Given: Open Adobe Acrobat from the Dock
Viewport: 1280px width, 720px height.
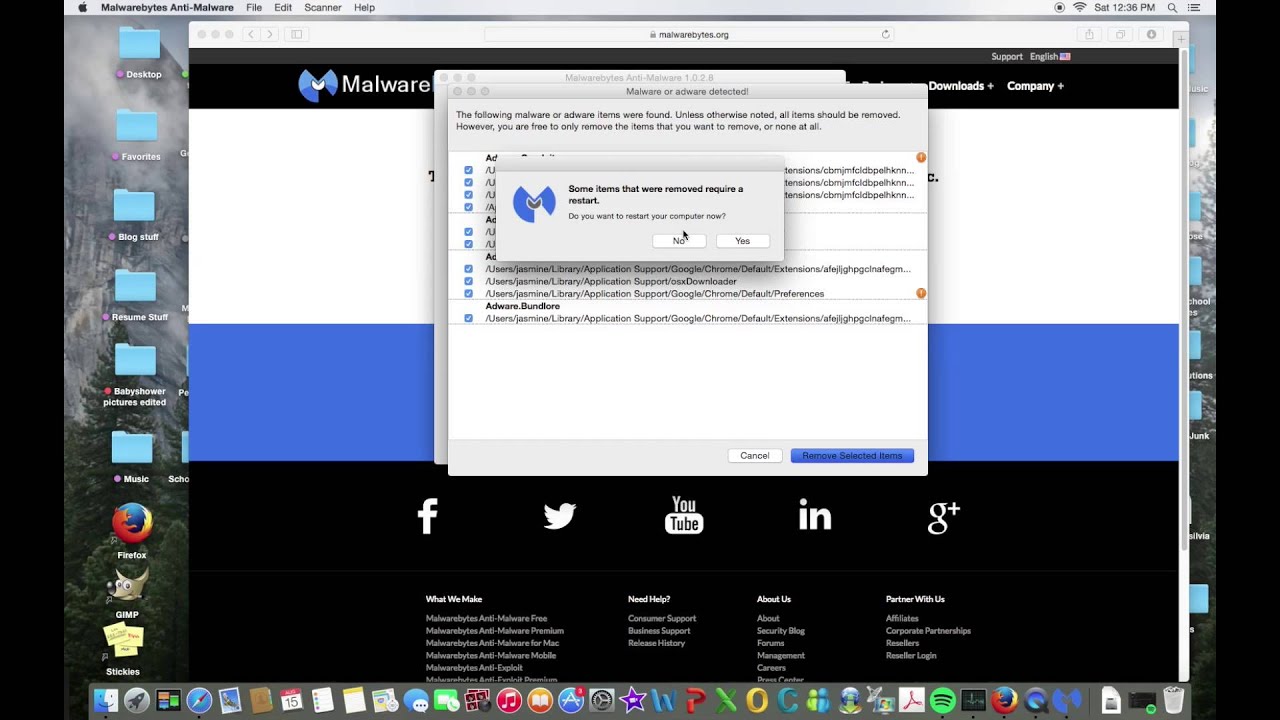Looking at the screenshot, I should [x=911, y=701].
